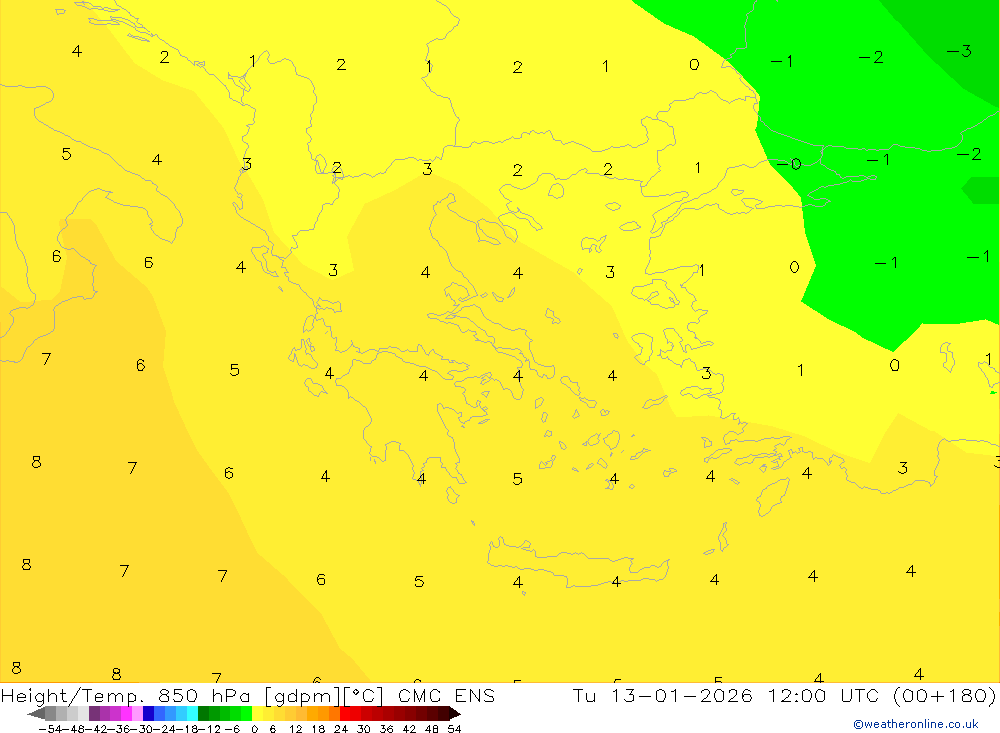Screen dimensions: 1000x733
Task: Click the gray left arrow of color legend
Action: point(36,714)
